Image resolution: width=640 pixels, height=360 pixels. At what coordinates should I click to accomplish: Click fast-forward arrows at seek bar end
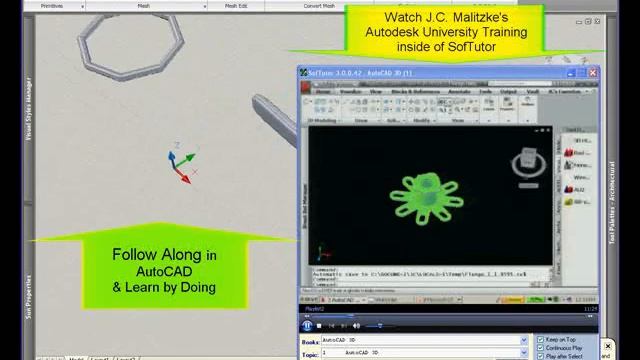[590, 316]
